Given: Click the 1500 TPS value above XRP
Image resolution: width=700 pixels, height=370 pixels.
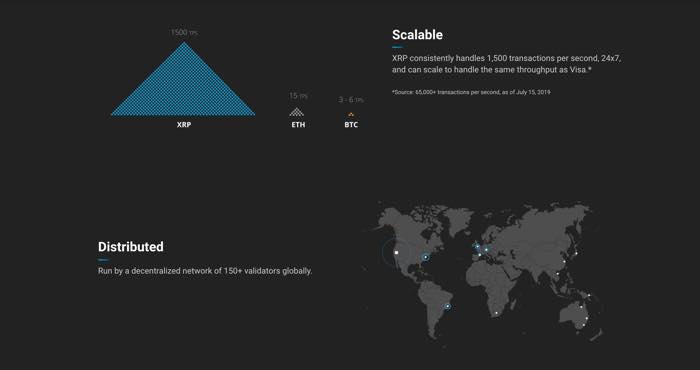Looking at the screenshot, I should tap(184, 33).
